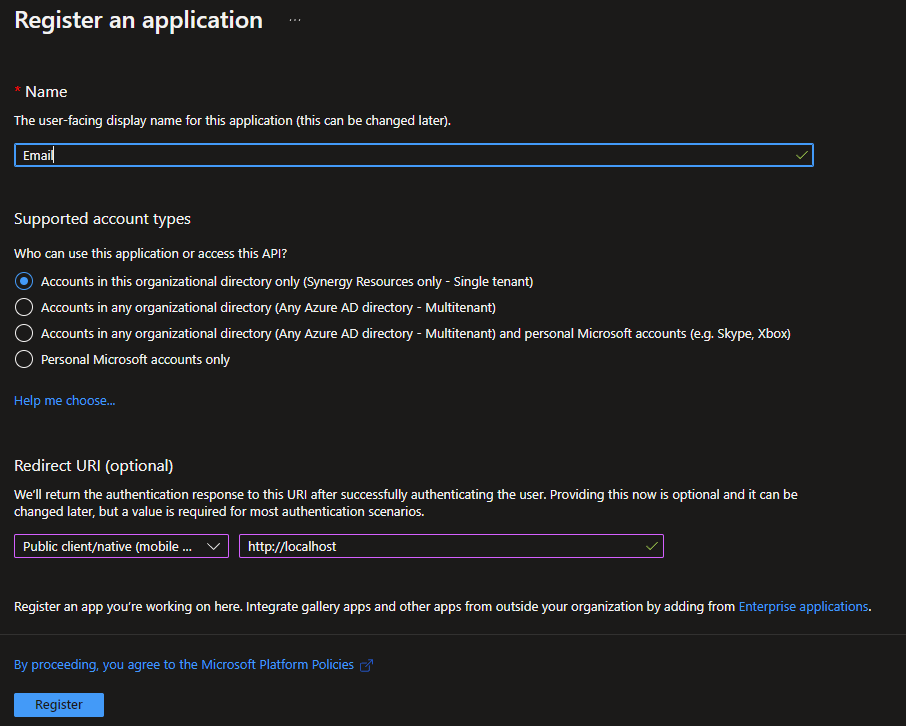Screen dimensions: 906x726
Task: Open the ellipsis menu beside the page title
Action: point(295,20)
